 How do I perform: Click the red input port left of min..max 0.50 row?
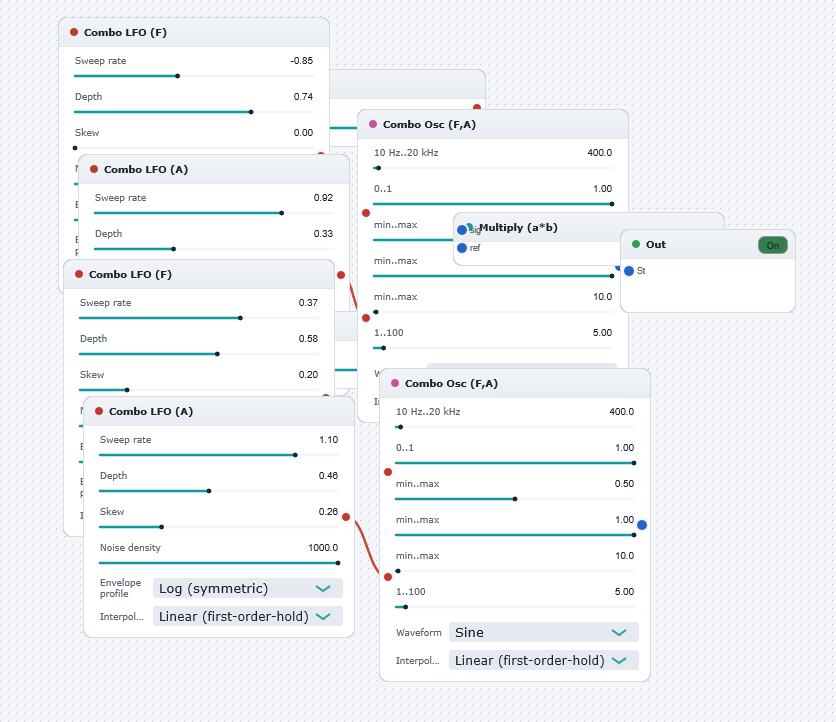pos(388,472)
